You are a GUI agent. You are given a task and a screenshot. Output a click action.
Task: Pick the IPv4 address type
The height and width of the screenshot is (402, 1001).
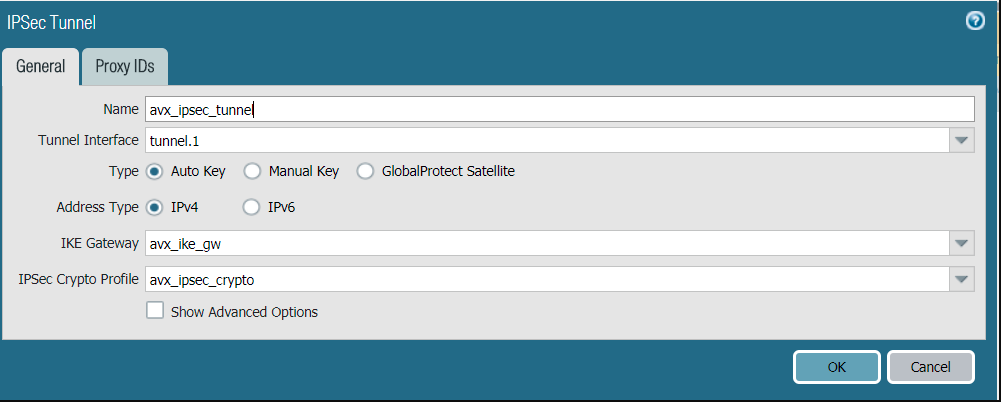click(153, 207)
